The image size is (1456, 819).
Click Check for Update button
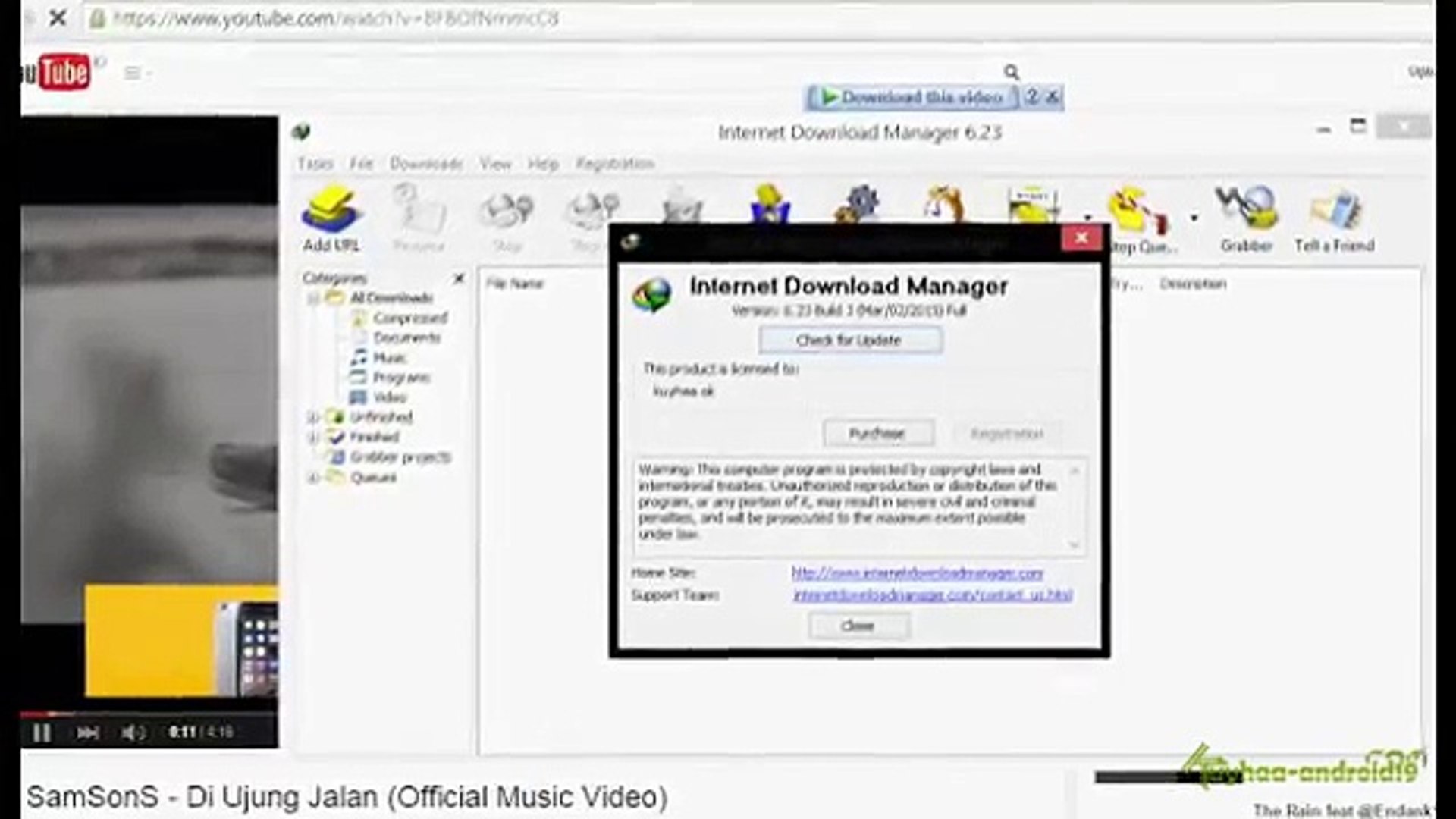(850, 340)
